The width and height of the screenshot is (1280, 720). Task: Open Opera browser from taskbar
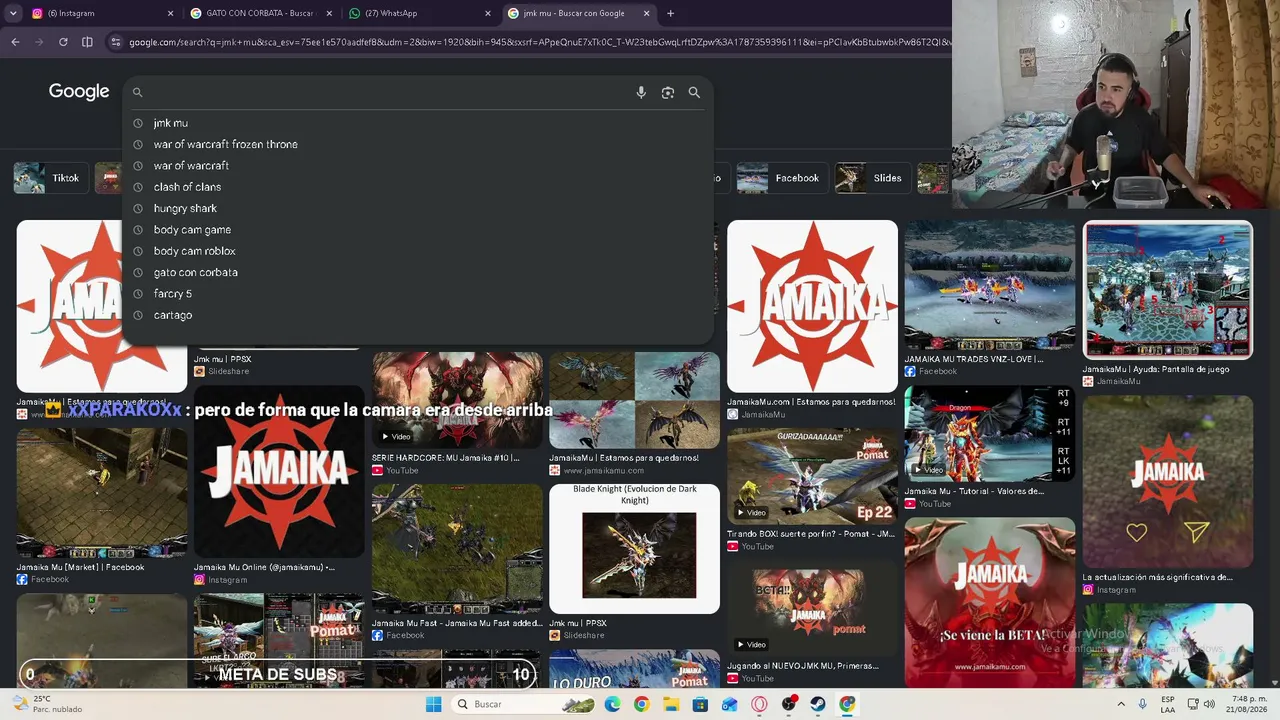coord(759,704)
